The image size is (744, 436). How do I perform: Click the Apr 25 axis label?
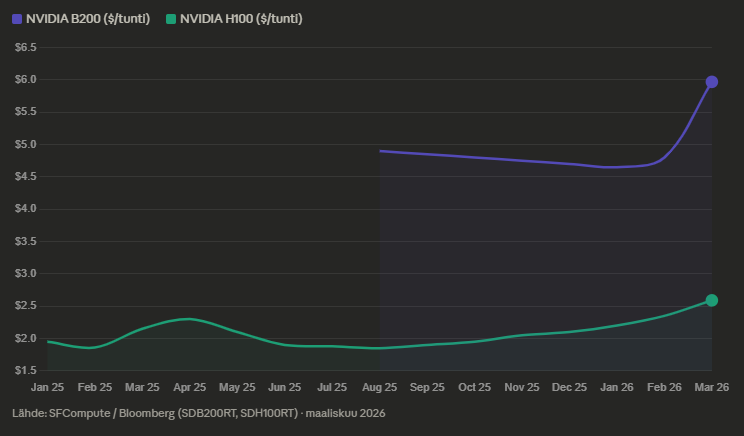pyautogui.click(x=190, y=387)
